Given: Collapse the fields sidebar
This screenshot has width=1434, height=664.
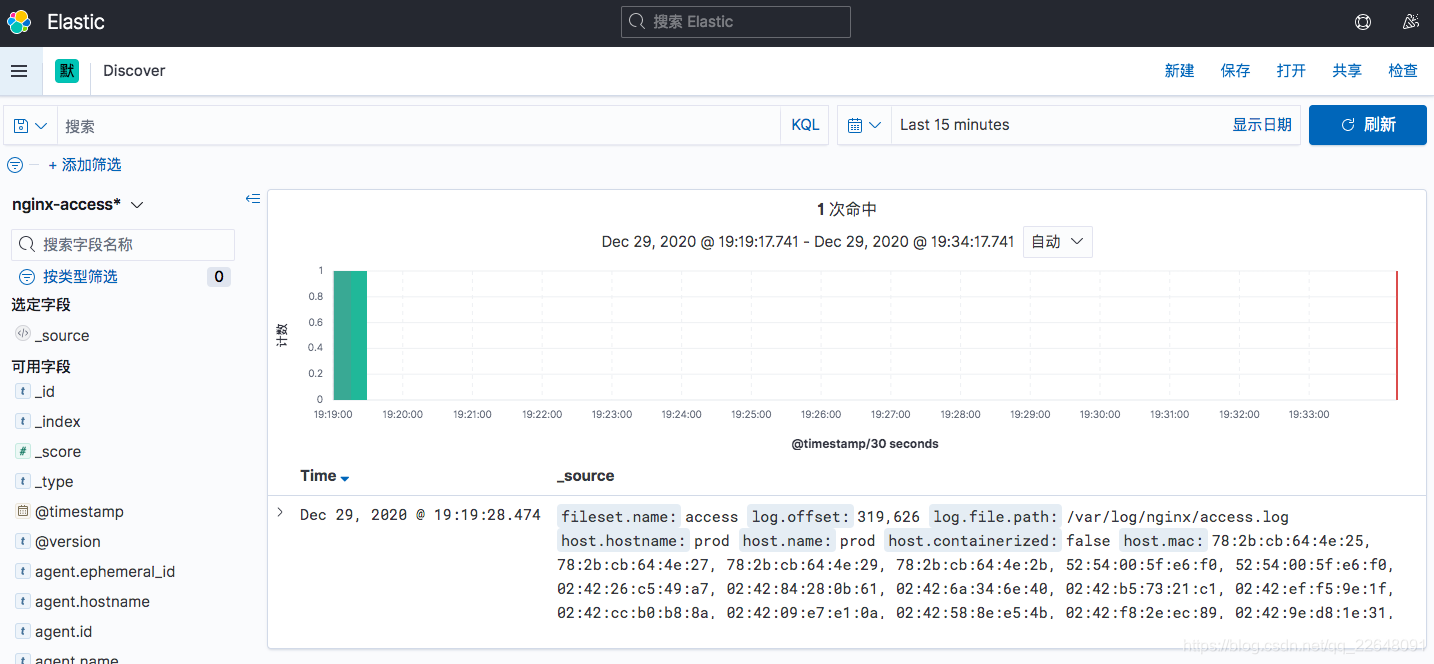Looking at the screenshot, I should pyautogui.click(x=253, y=199).
